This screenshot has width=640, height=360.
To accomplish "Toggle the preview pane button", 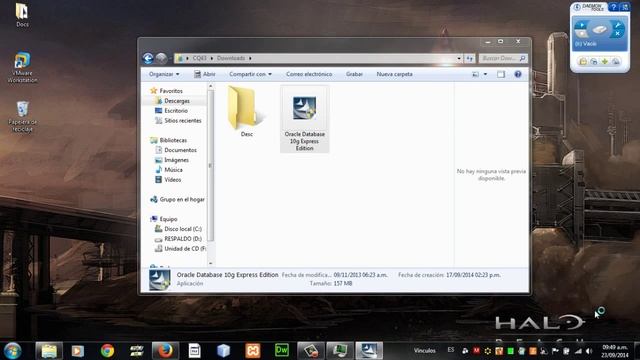I will 501,74.
